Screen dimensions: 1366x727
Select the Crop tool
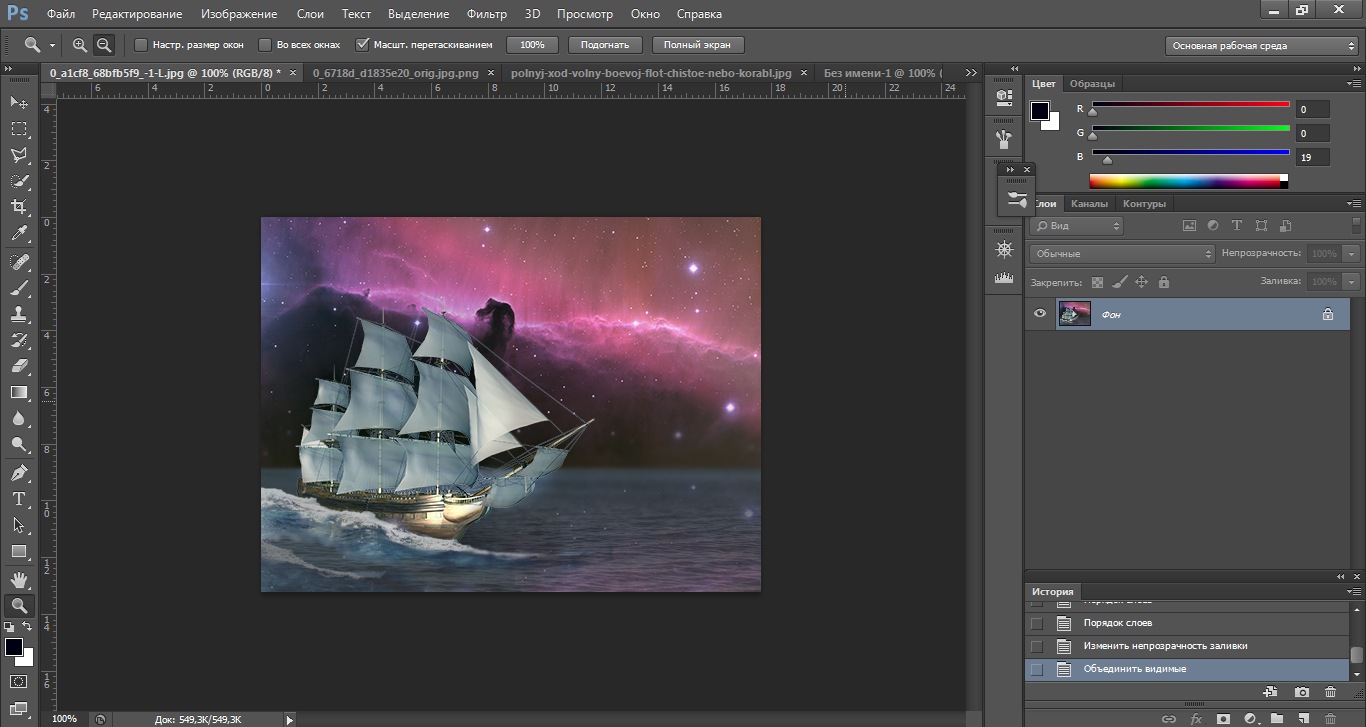point(19,207)
